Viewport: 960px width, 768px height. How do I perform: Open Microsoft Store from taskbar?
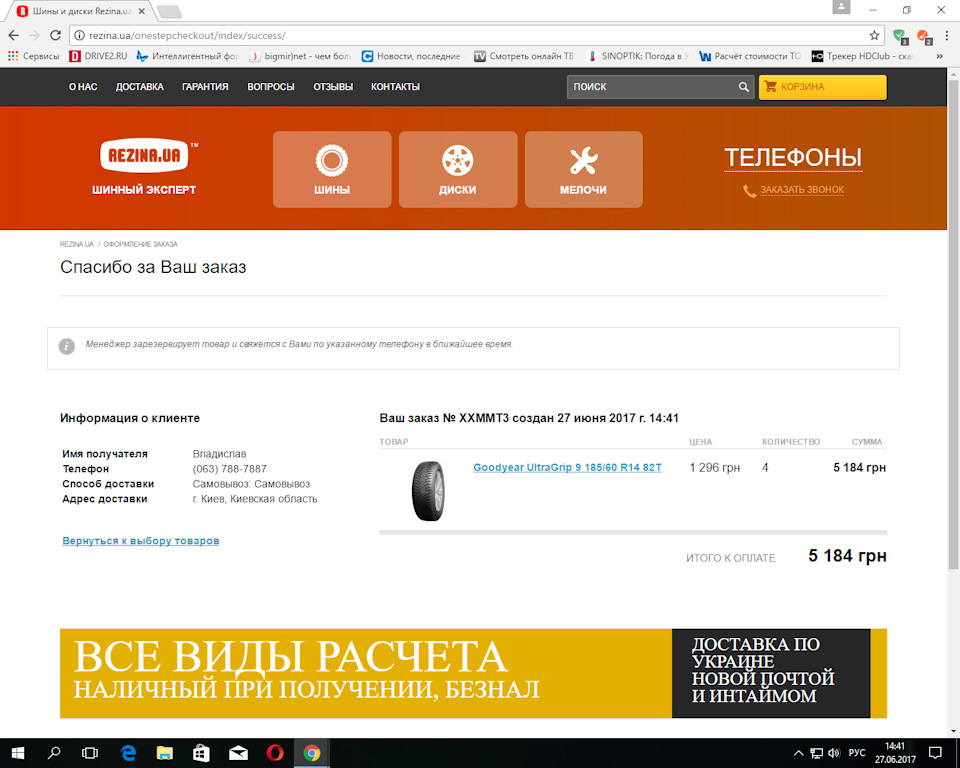point(201,753)
